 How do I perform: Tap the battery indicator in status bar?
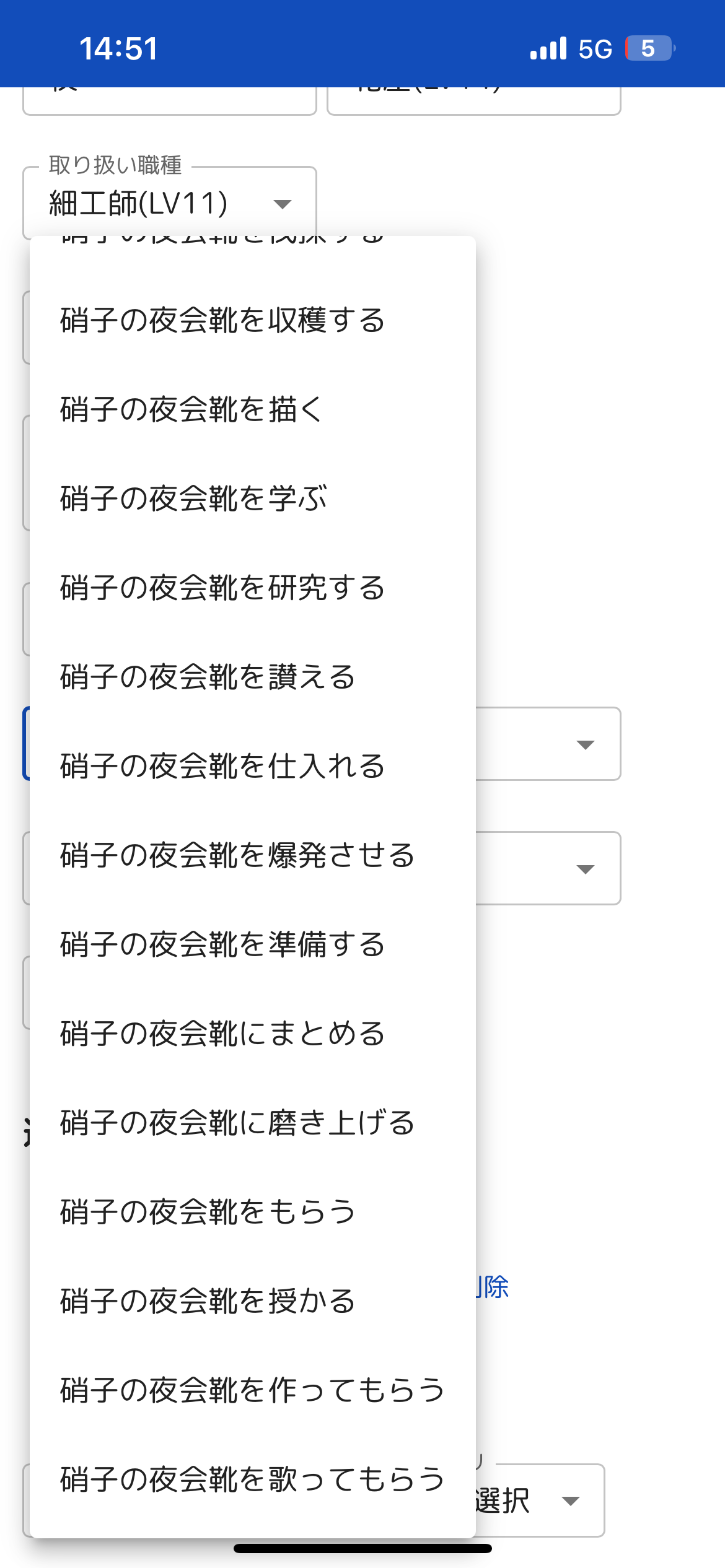click(x=649, y=48)
